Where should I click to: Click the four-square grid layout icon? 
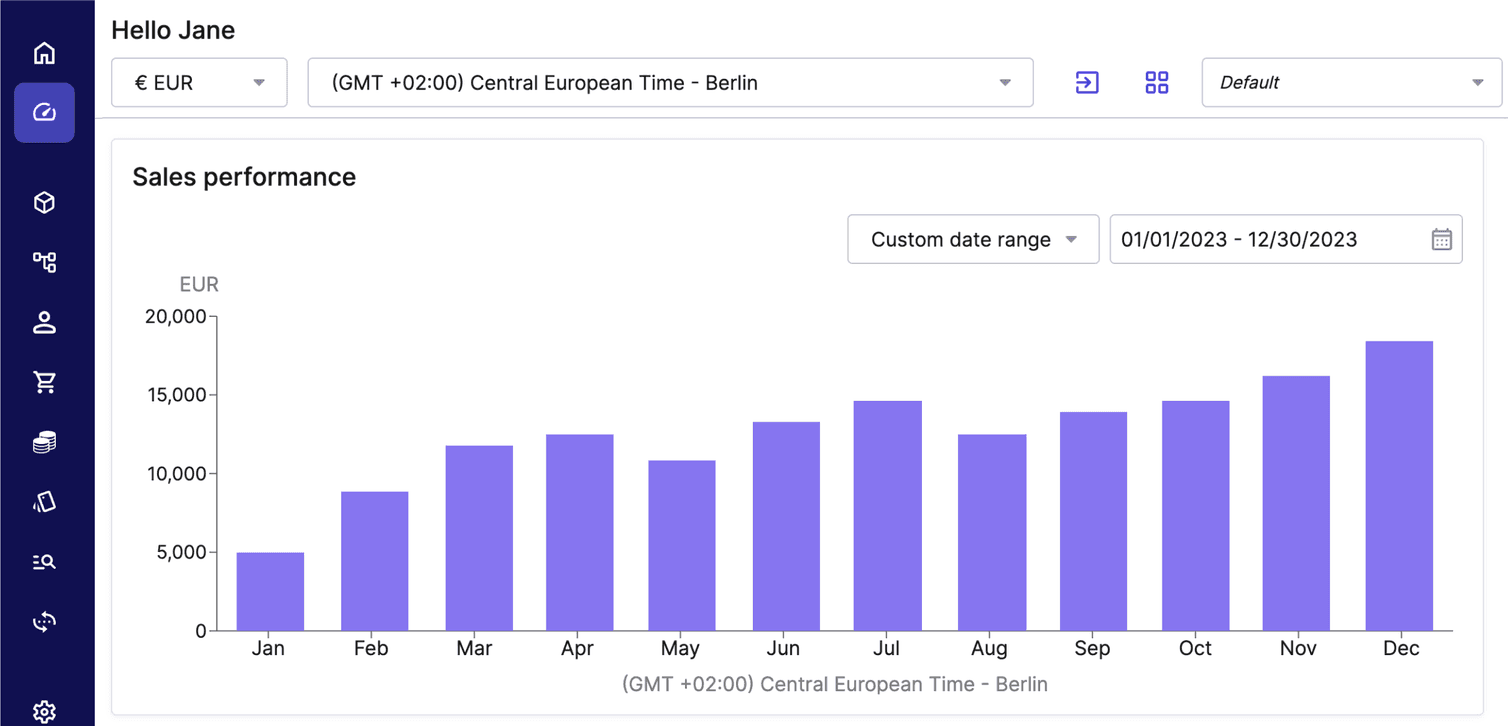(x=1157, y=83)
